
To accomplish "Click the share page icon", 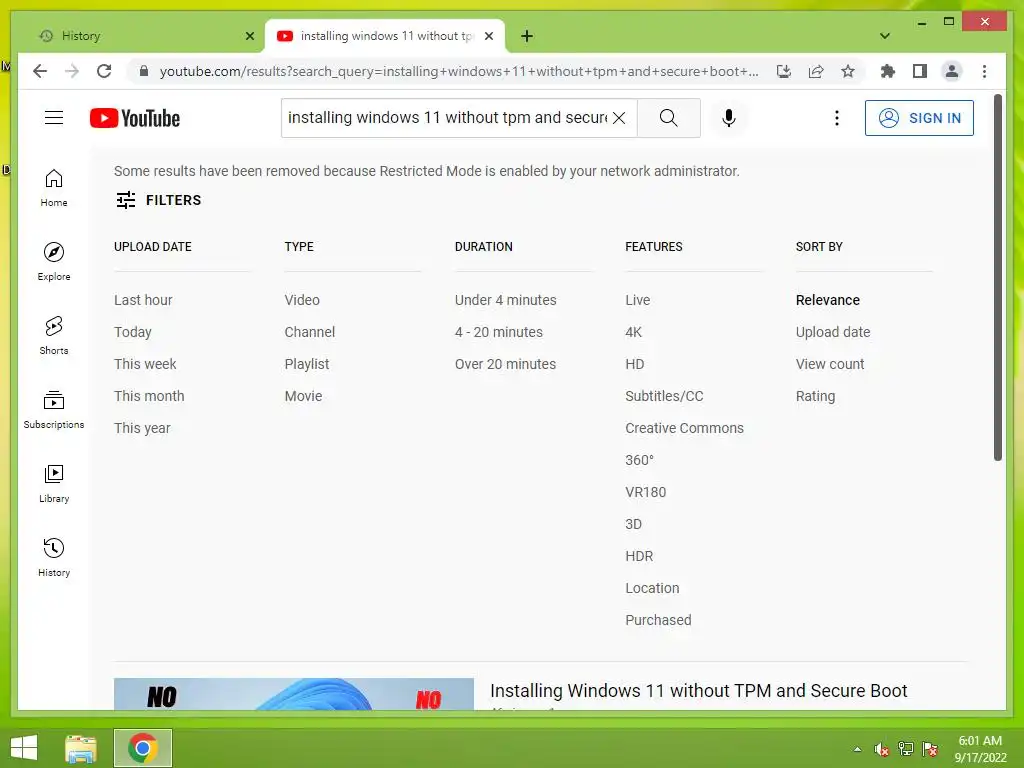I will (x=816, y=71).
